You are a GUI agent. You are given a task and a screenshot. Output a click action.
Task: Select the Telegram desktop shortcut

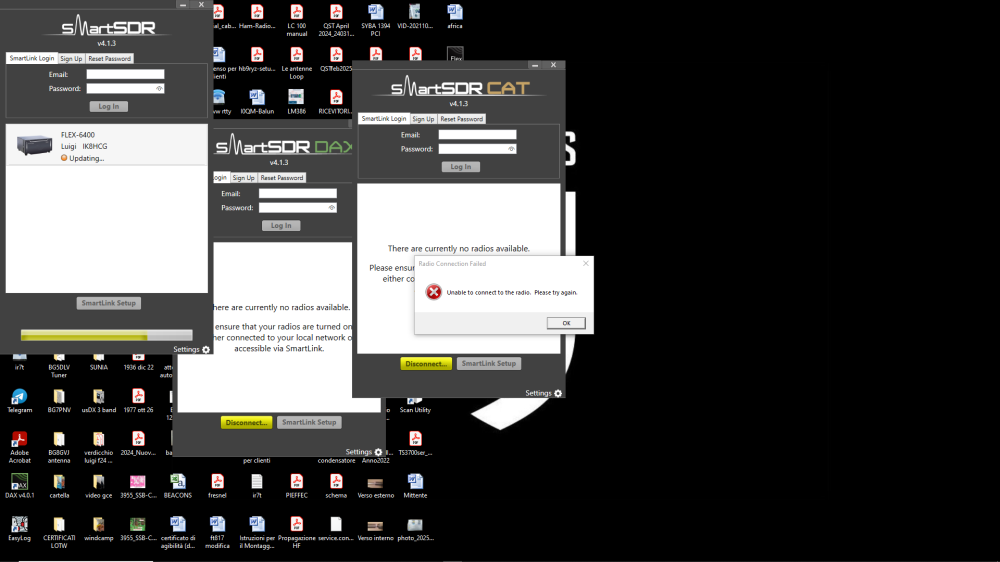point(19,401)
